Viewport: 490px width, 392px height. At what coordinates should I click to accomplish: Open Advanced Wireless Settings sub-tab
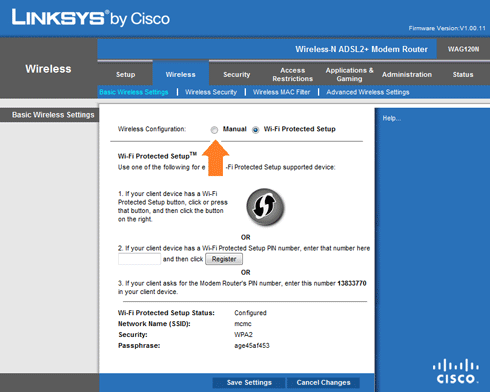(368, 92)
